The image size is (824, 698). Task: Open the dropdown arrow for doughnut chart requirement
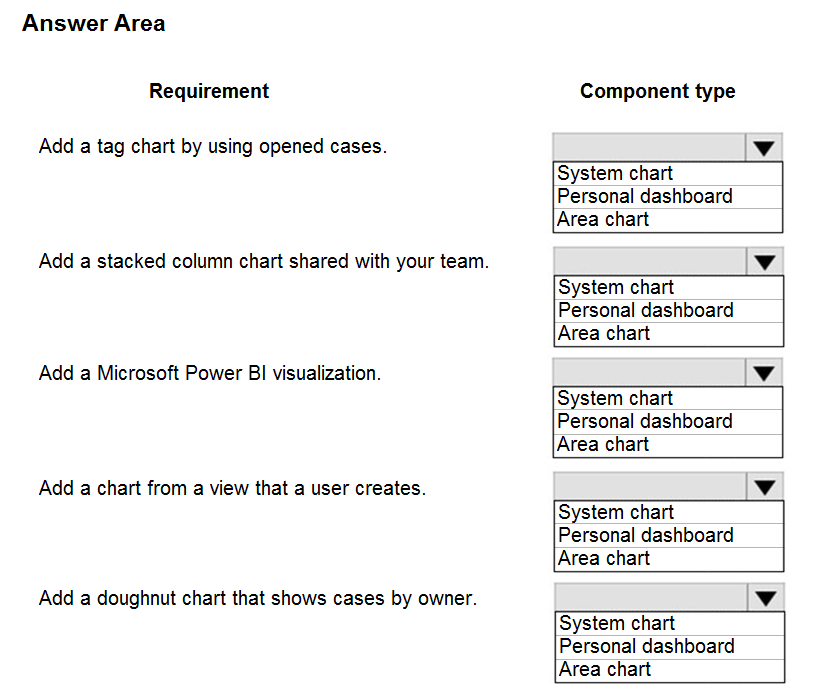point(766,598)
